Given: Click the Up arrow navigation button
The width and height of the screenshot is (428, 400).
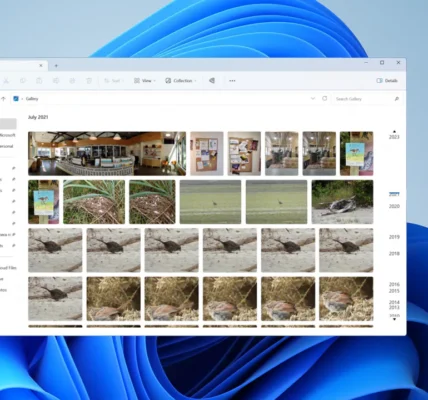Looking at the screenshot, I should 3,99.
